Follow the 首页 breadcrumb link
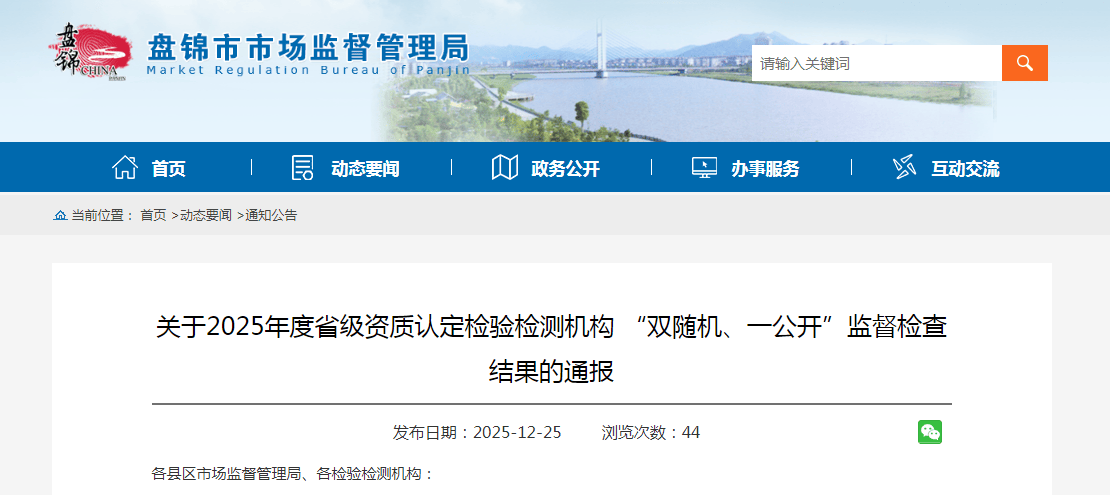 click(153, 215)
